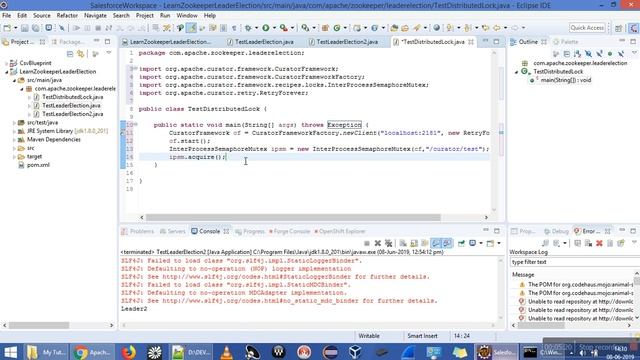
Task: Click the Debug bug icon in toolbar
Action: tap(248, 28)
